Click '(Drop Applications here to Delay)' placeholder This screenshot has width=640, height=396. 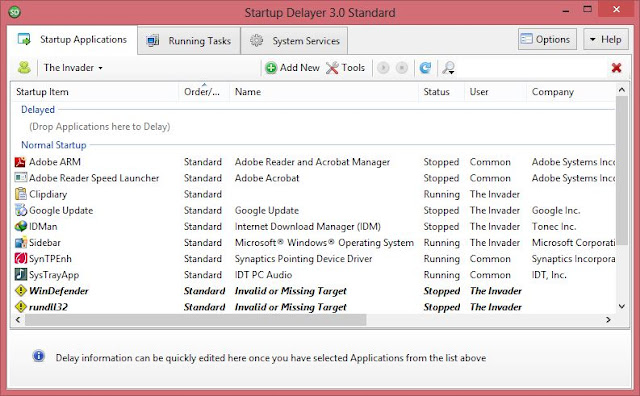pos(100,127)
